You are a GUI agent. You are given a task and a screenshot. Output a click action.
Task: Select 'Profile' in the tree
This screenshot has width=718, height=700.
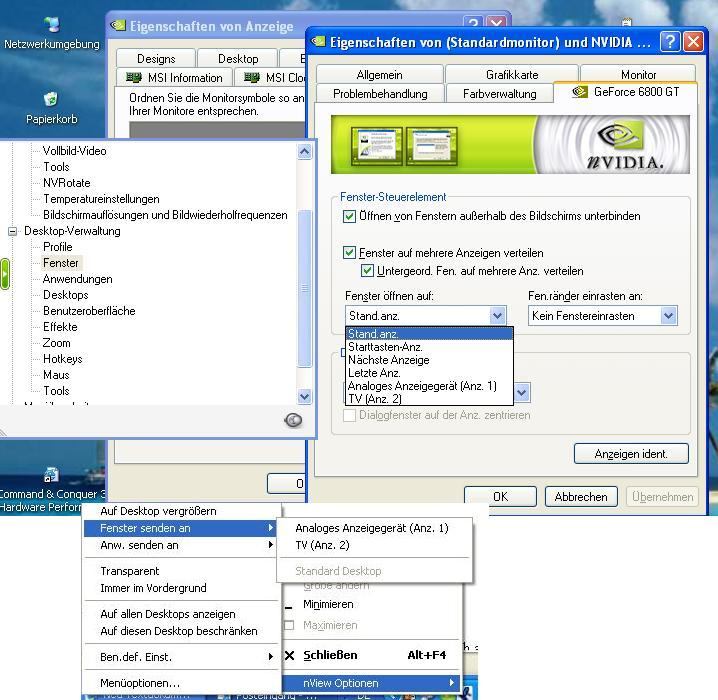click(x=58, y=247)
